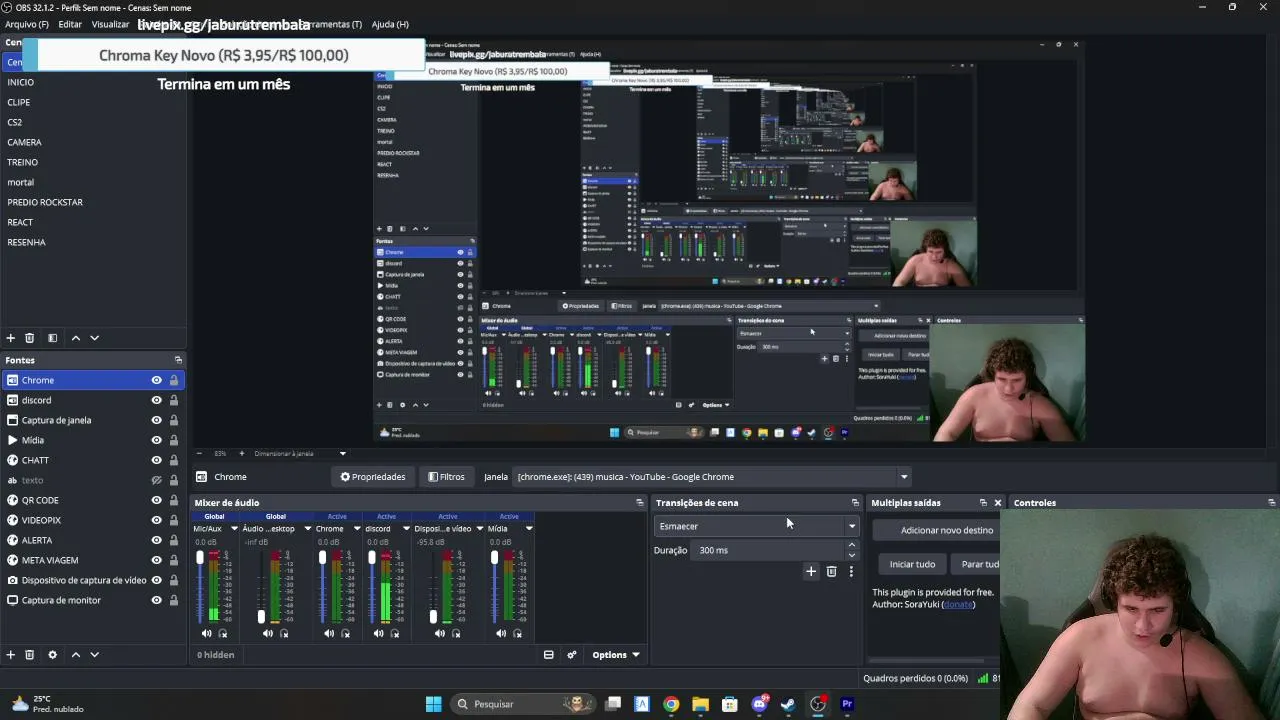The width and height of the screenshot is (1280, 720).
Task: Hide the Captura de janela source
Action: (157, 420)
